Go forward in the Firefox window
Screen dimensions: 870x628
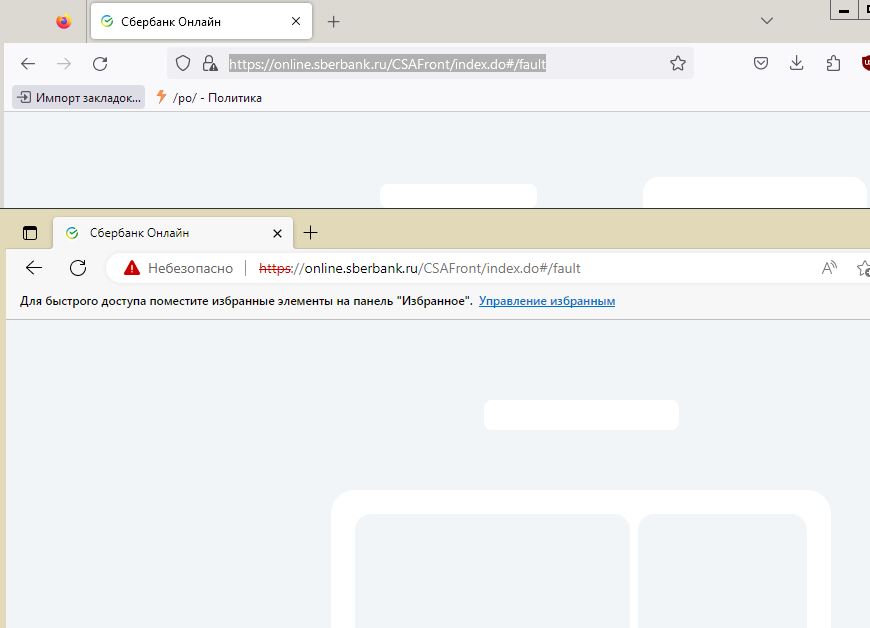[64, 64]
